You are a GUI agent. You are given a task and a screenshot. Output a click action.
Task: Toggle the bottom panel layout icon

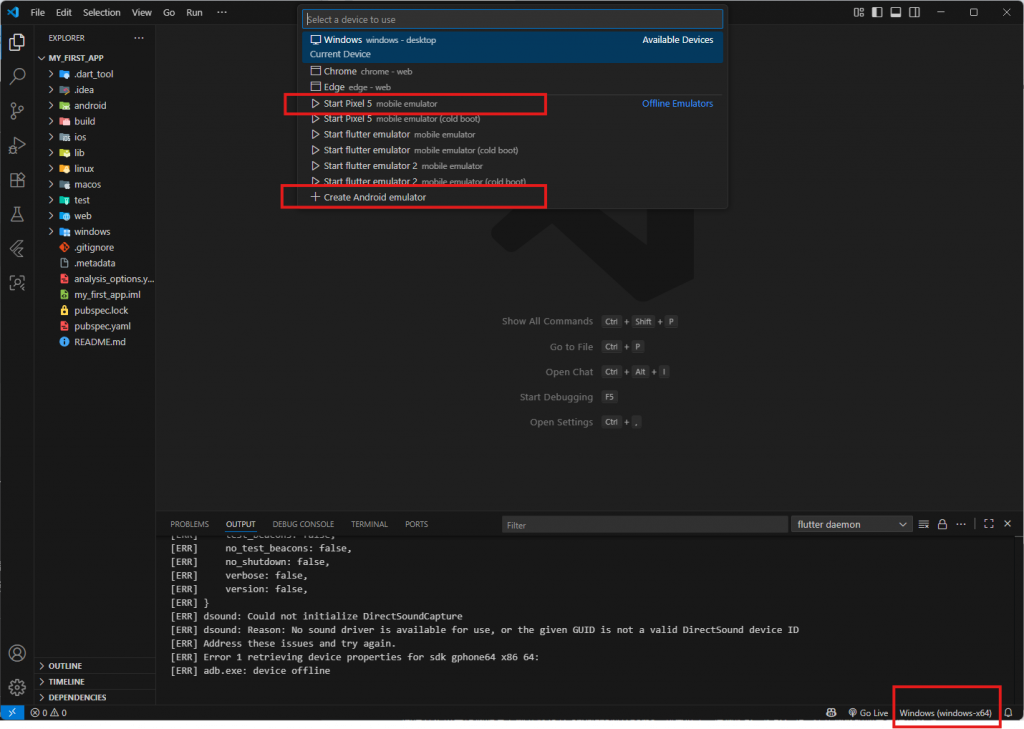pyautogui.click(x=896, y=12)
